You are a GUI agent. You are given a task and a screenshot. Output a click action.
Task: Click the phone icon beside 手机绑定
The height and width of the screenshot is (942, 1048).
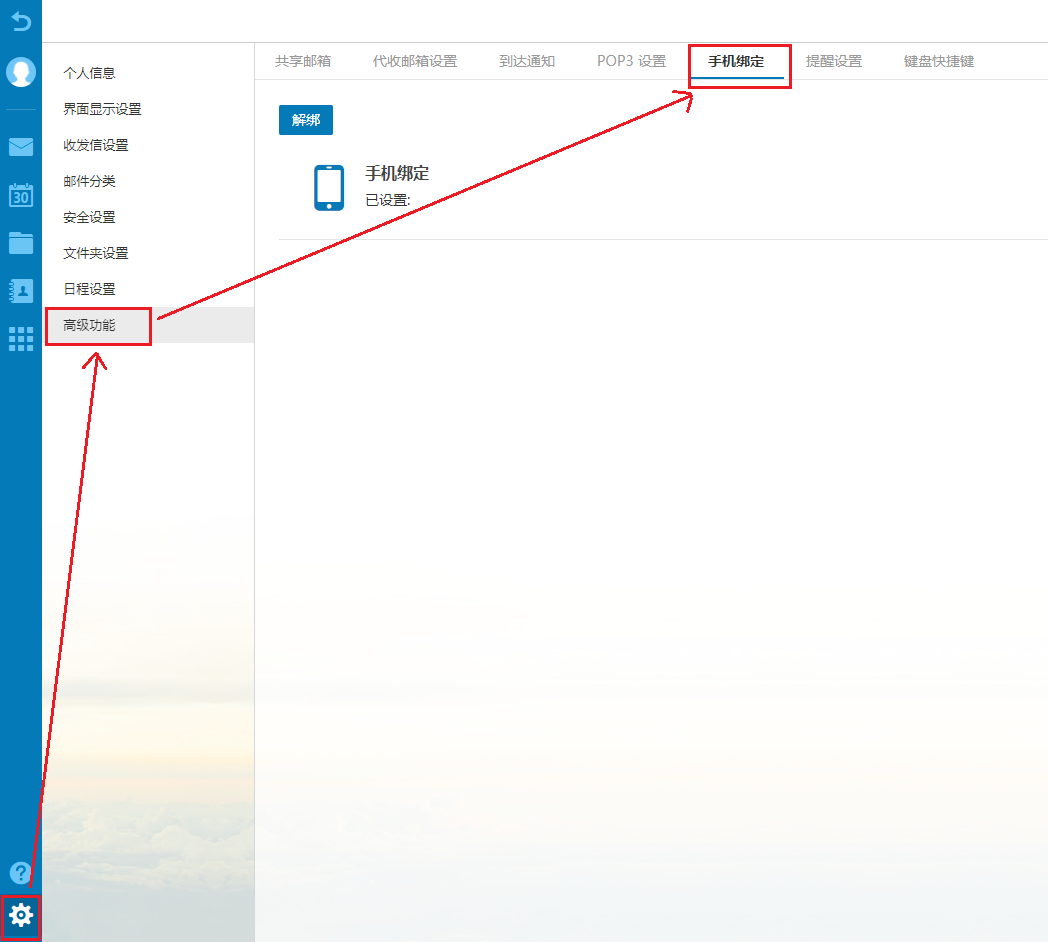(x=329, y=188)
